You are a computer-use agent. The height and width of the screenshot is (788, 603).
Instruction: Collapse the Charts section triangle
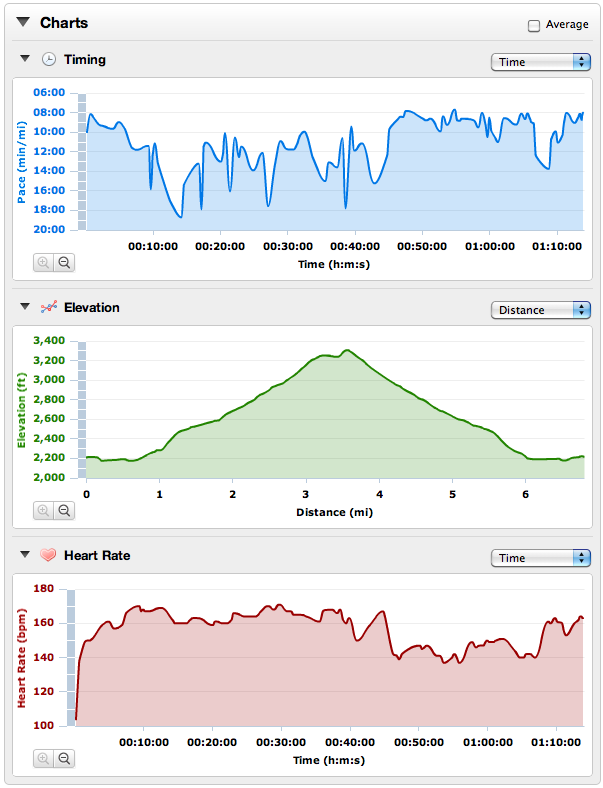(23, 22)
